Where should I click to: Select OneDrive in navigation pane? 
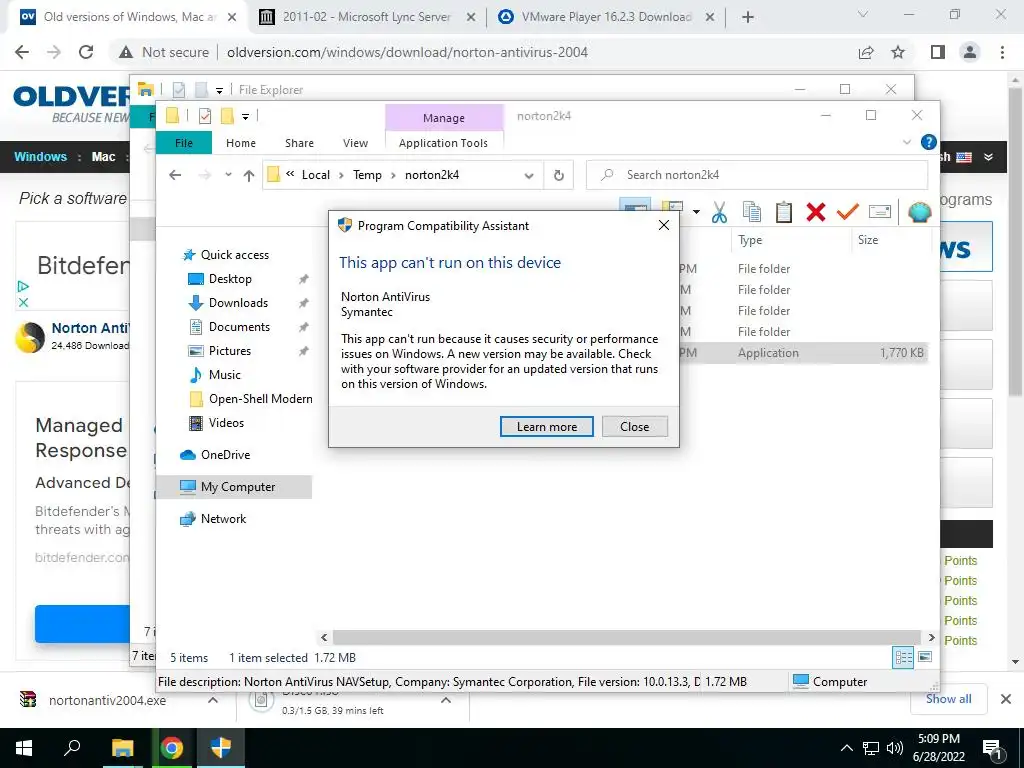[225, 455]
